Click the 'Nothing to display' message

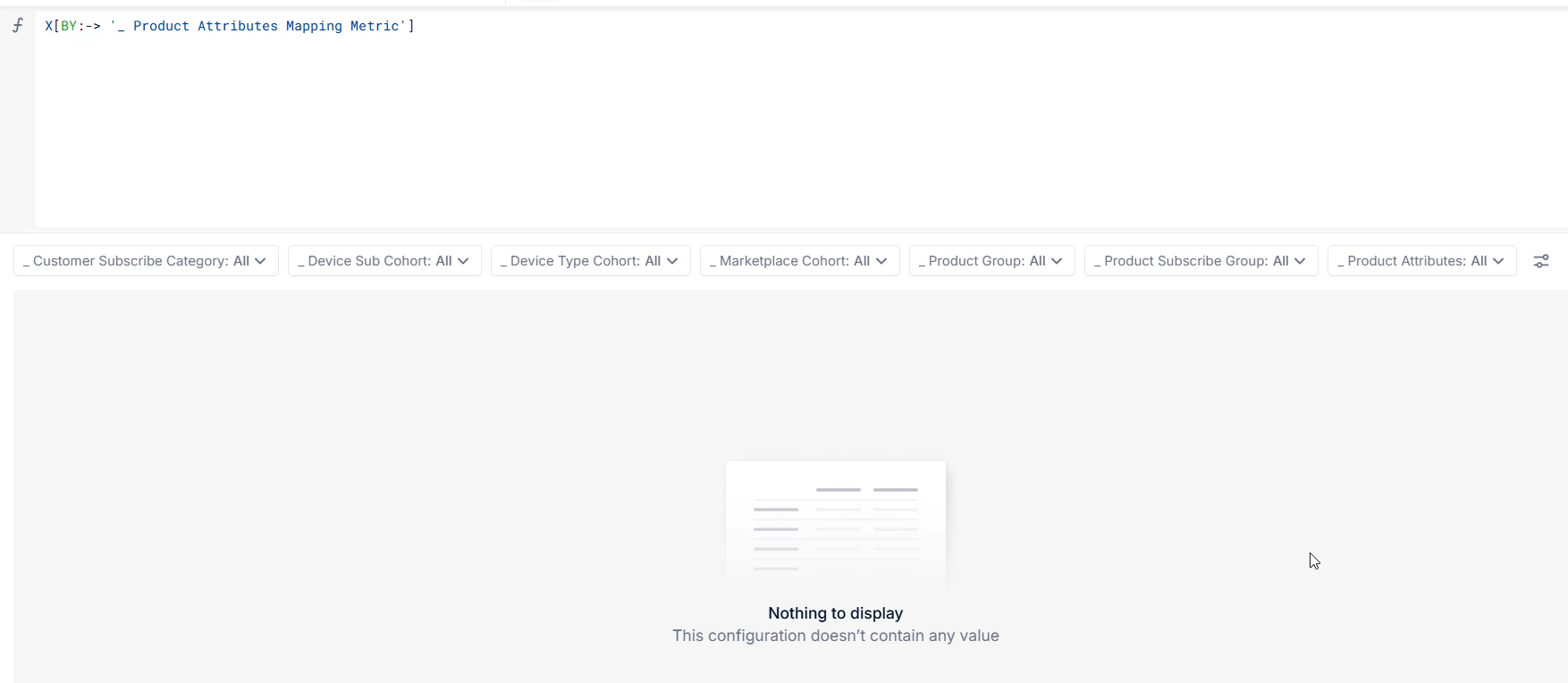point(836,613)
